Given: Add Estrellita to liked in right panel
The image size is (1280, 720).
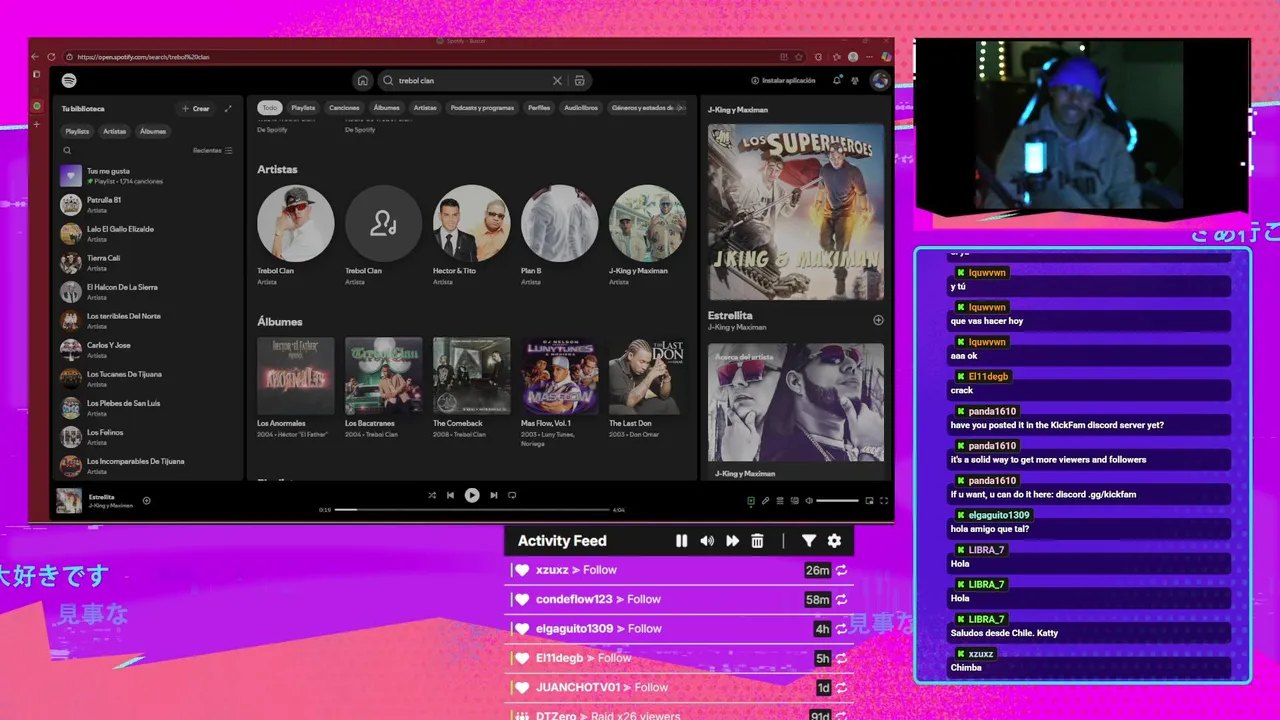Looking at the screenshot, I should tap(878, 320).
